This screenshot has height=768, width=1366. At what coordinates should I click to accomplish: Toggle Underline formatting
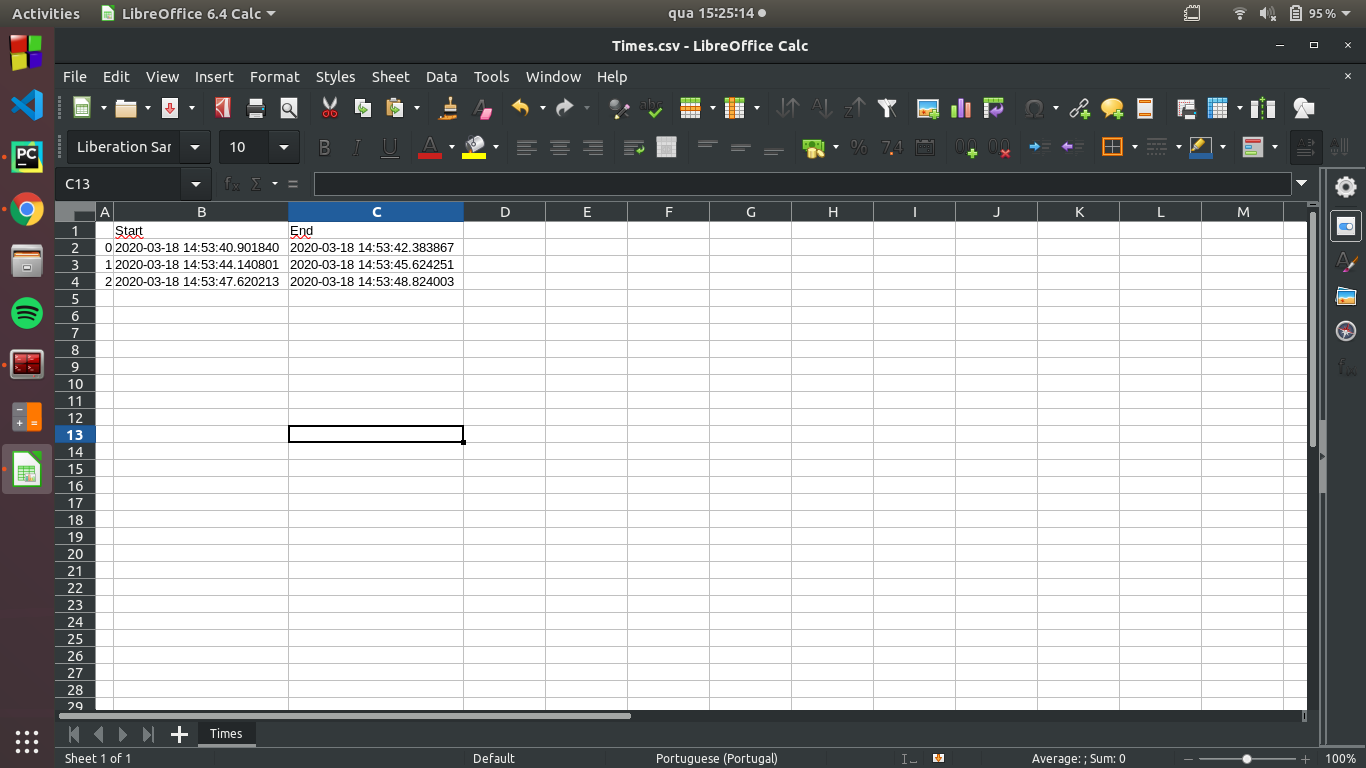click(390, 147)
